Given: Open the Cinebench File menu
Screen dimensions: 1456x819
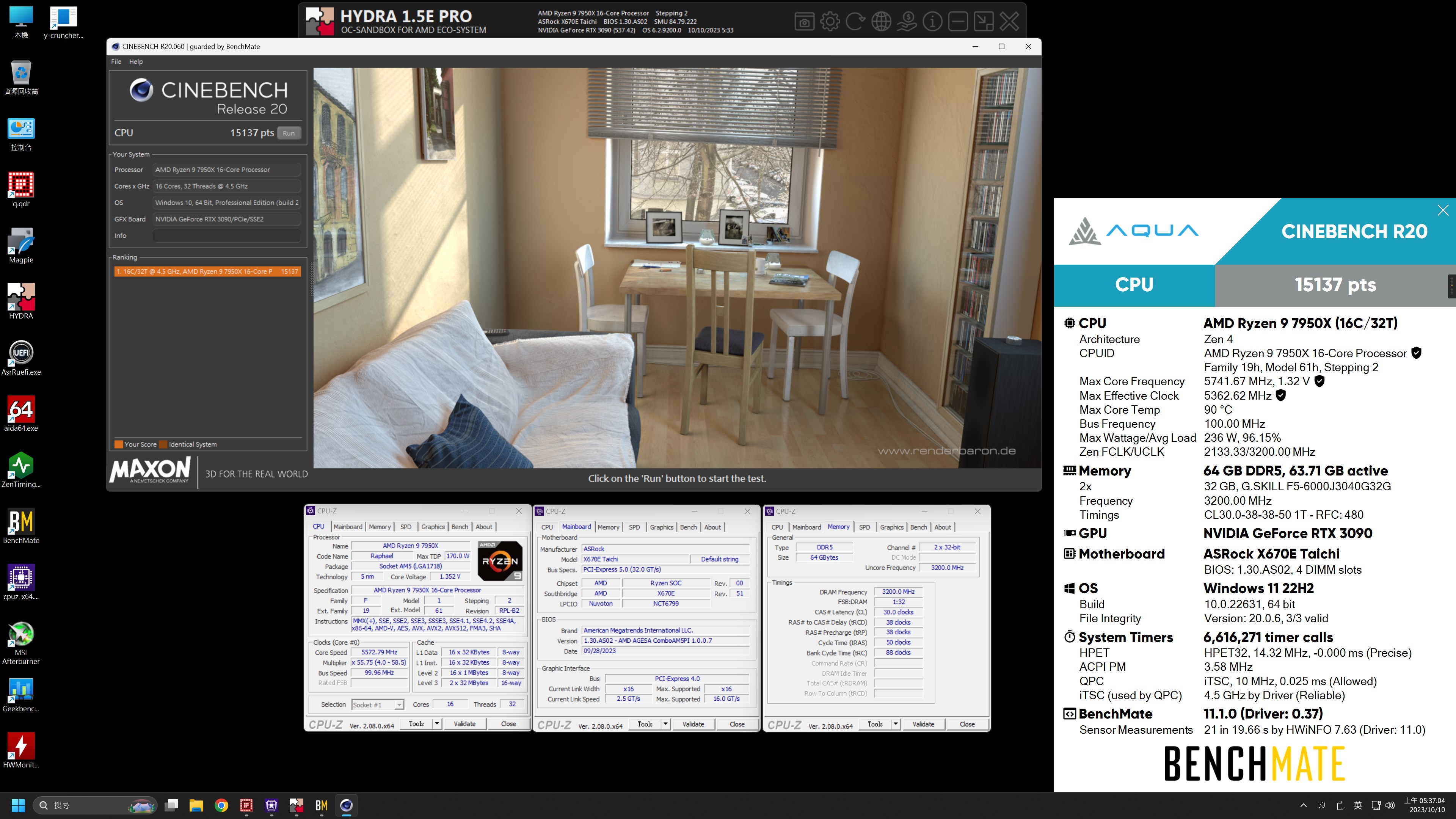Looking at the screenshot, I should pos(116,61).
